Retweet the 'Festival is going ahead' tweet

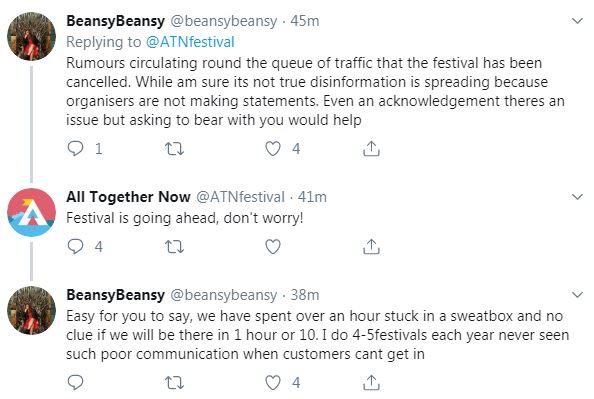175,247
